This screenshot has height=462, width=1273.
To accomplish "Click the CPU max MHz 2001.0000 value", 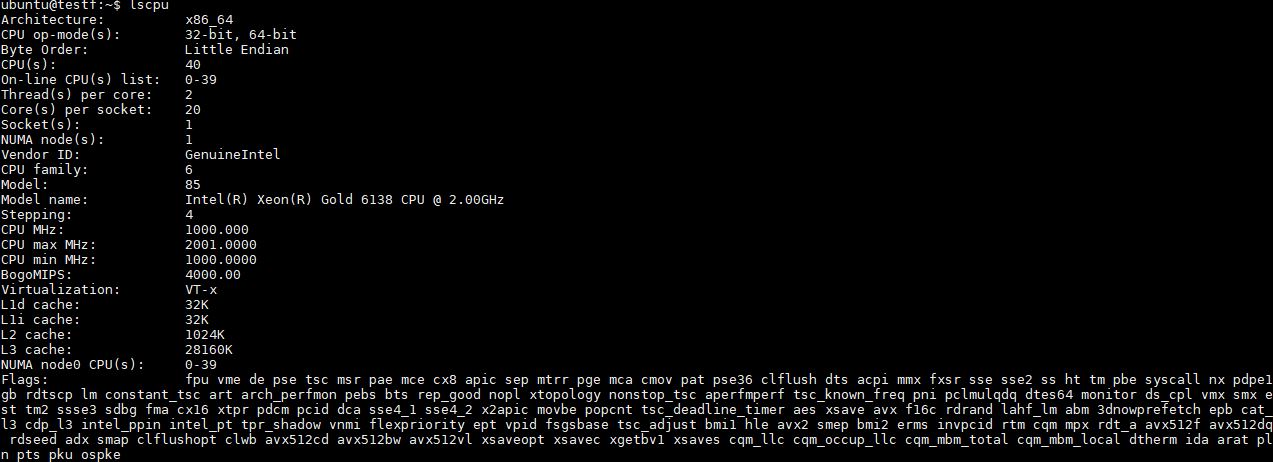I will tap(220, 245).
